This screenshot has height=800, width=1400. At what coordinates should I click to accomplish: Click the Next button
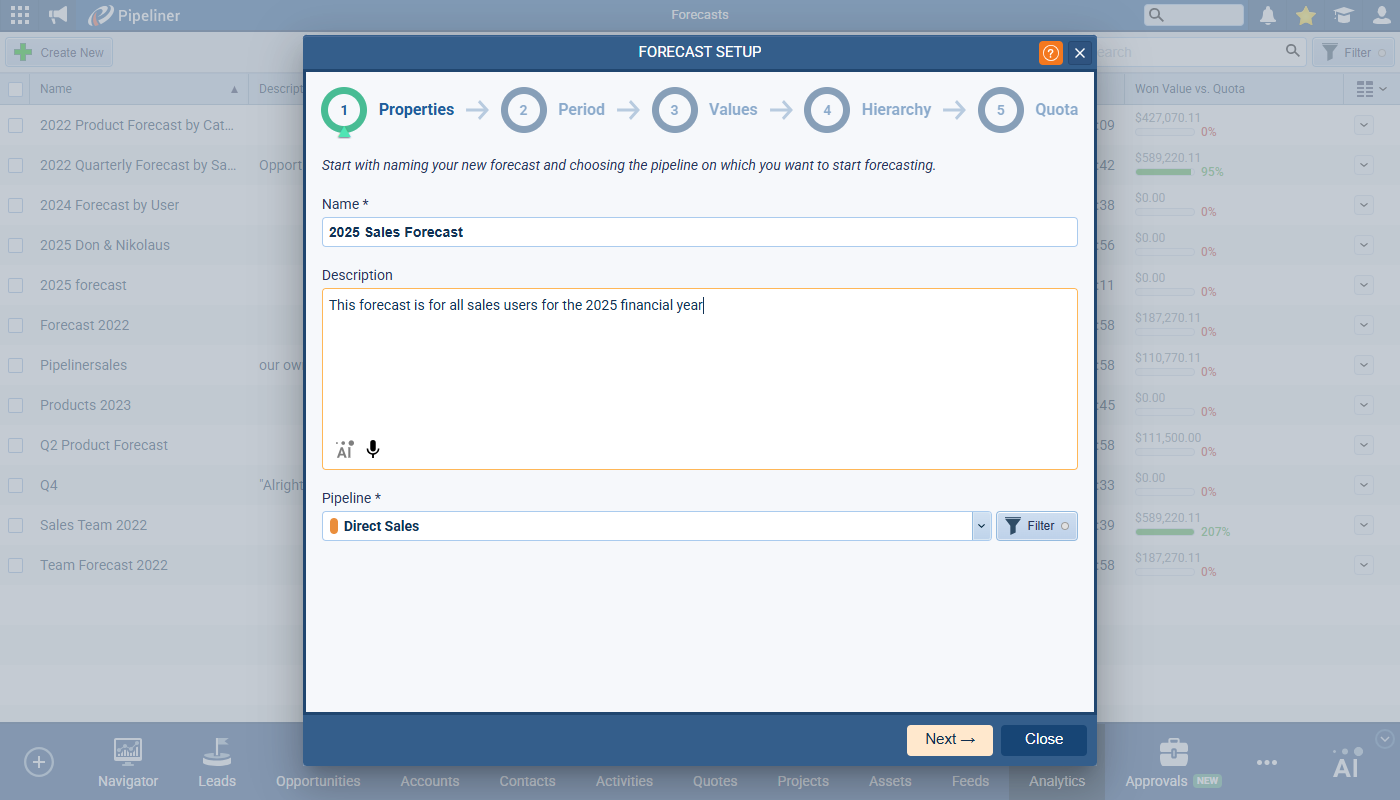(x=949, y=740)
